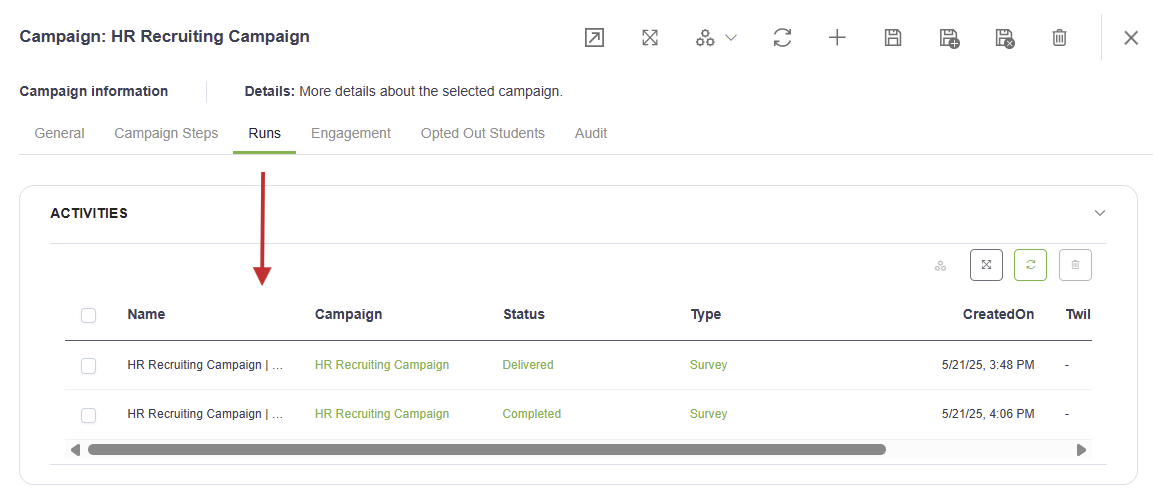
Task: Open HR Recruiting Campaign link in first row
Action: point(381,365)
